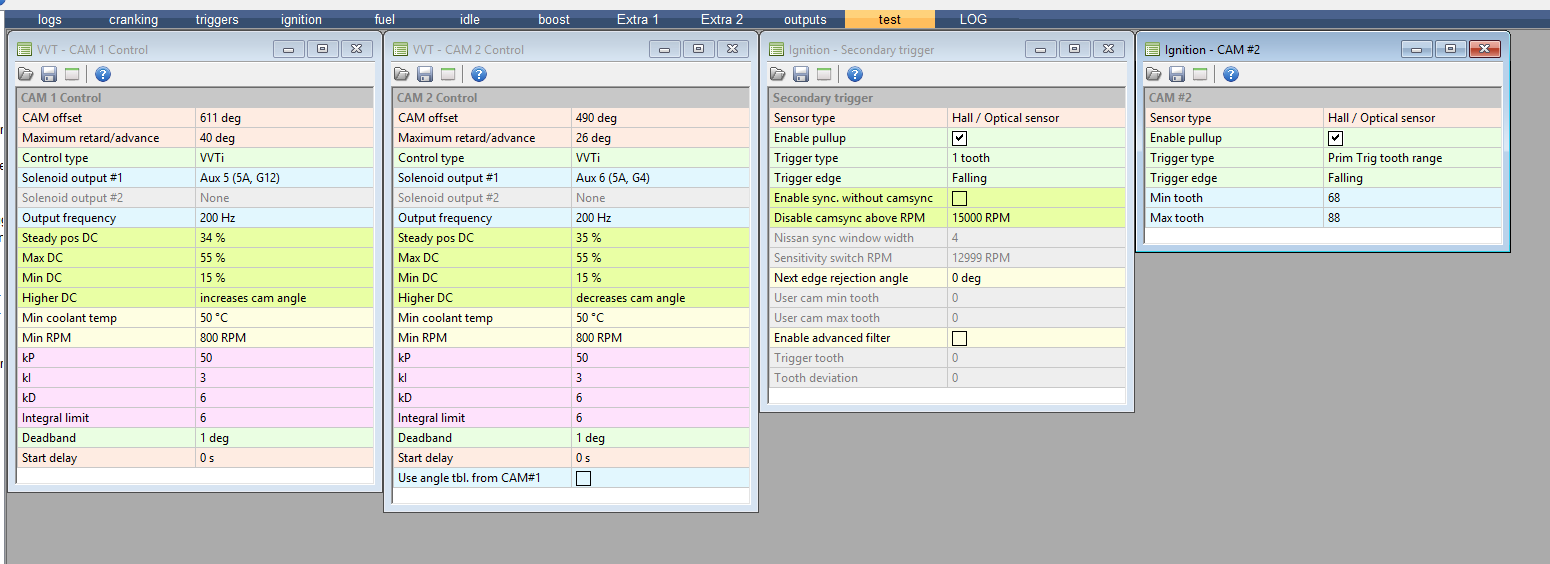Check Use angle tbl. from CAM#1
This screenshot has width=1550, height=564.
[x=583, y=478]
